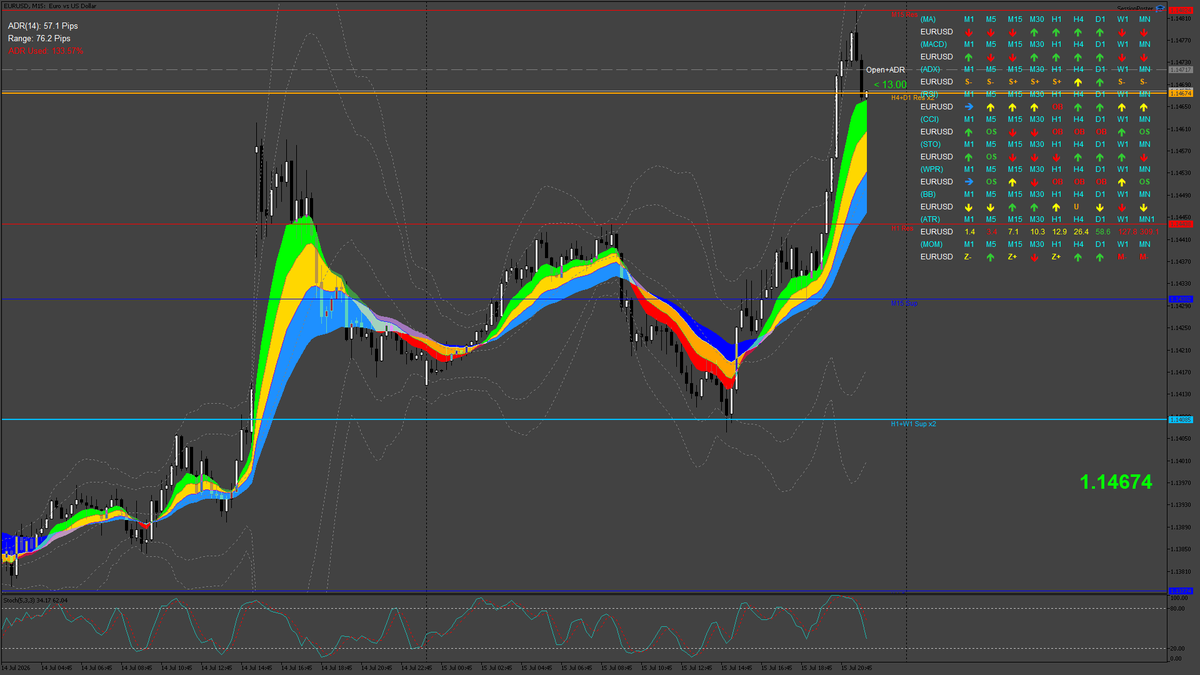
Task: Click the H4 yellow up arrow under (ADX)
Action: point(1078,82)
